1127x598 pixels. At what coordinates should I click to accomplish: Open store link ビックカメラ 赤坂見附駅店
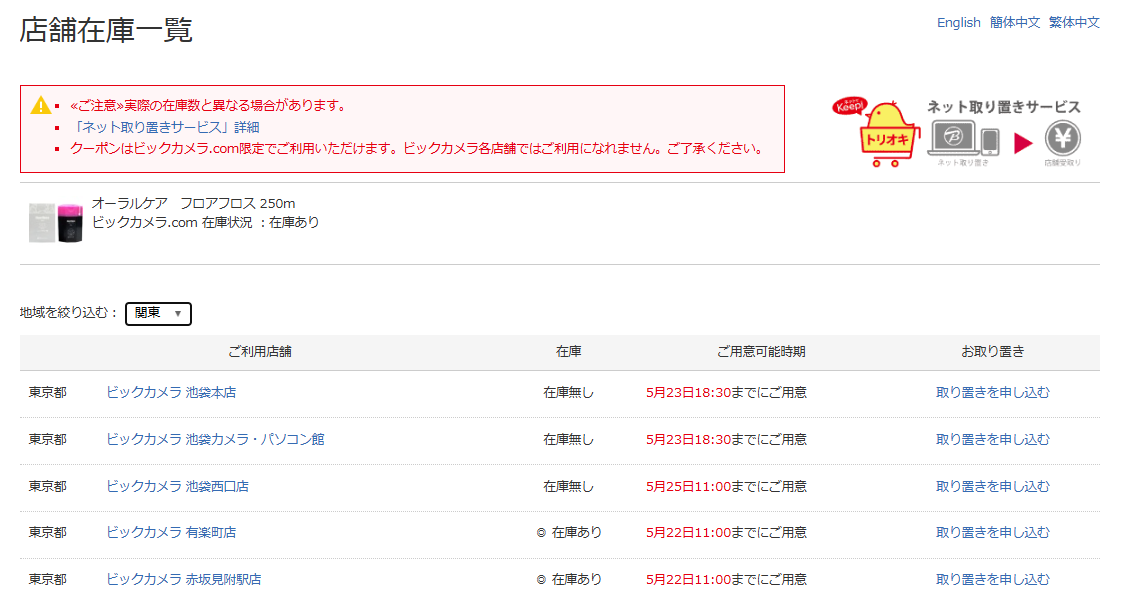(x=184, y=579)
